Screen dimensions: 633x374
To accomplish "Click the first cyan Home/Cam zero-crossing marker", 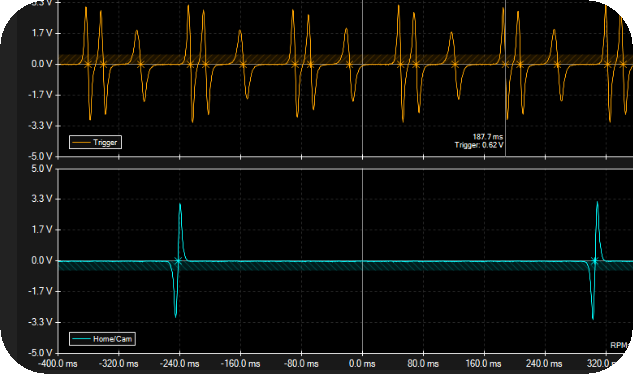I will [177, 261].
